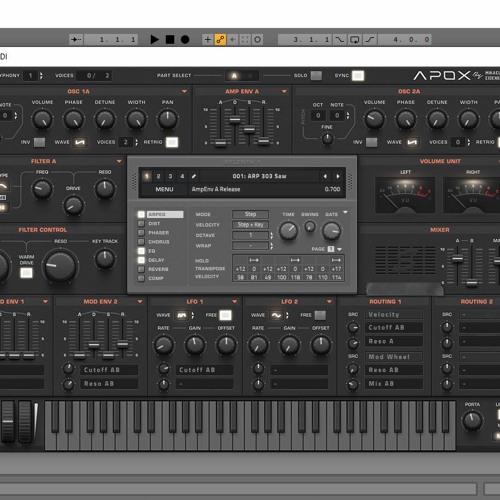Select Part A in Part Select

234,76
